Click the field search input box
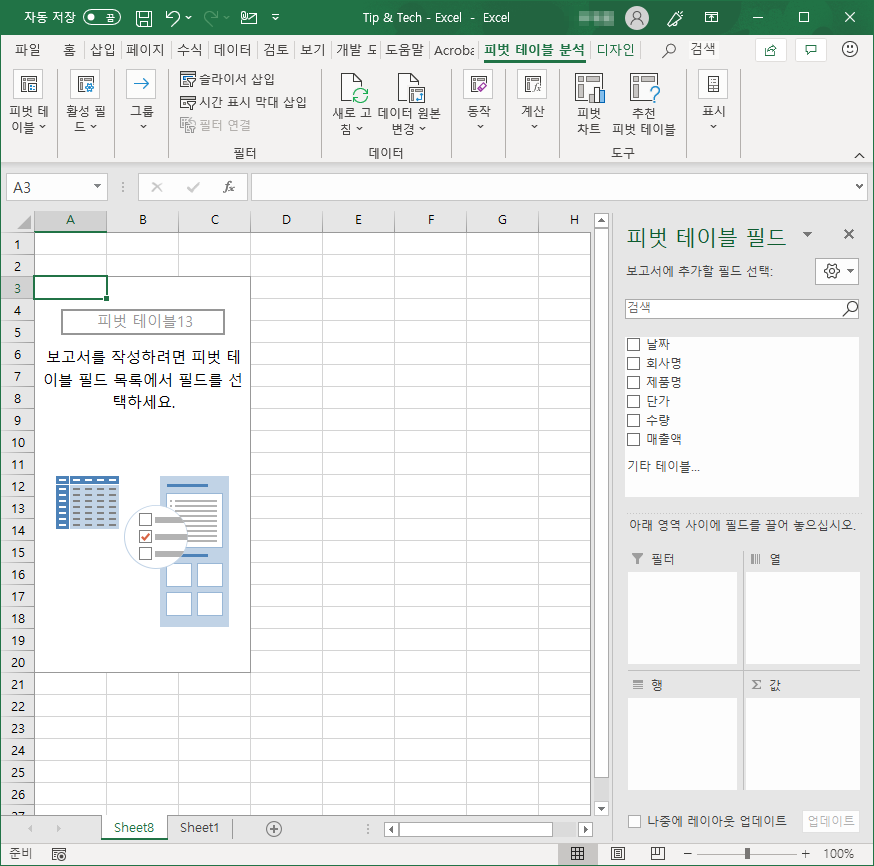The height and width of the screenshot is (866, 874). pyautogui.click(x=741, y=308)
